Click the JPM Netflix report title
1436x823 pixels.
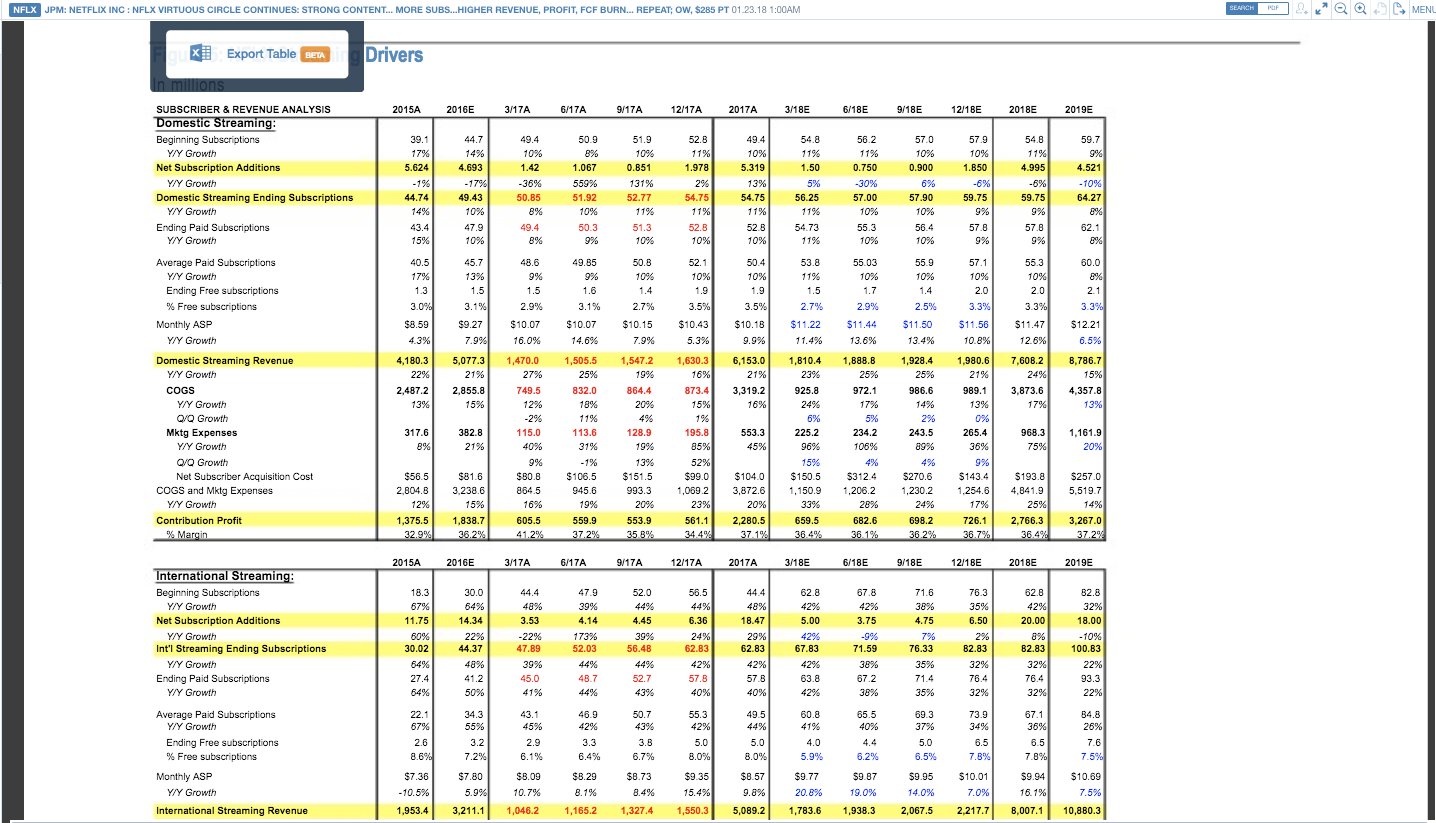(x=385, y=9)
